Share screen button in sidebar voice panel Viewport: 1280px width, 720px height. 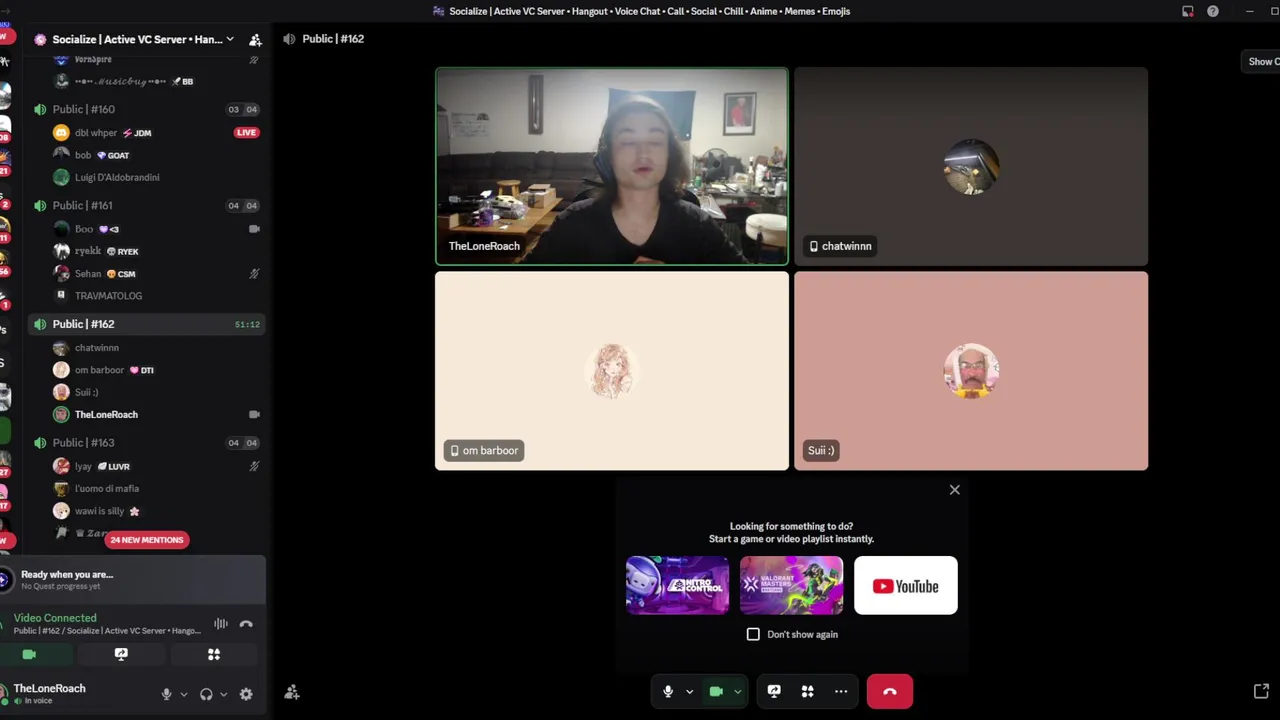click(x=121, y=654)
